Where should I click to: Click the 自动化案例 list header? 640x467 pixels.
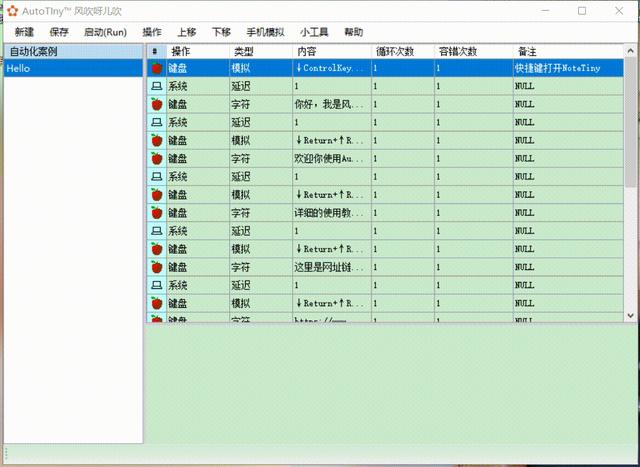(x=73, y=51)
